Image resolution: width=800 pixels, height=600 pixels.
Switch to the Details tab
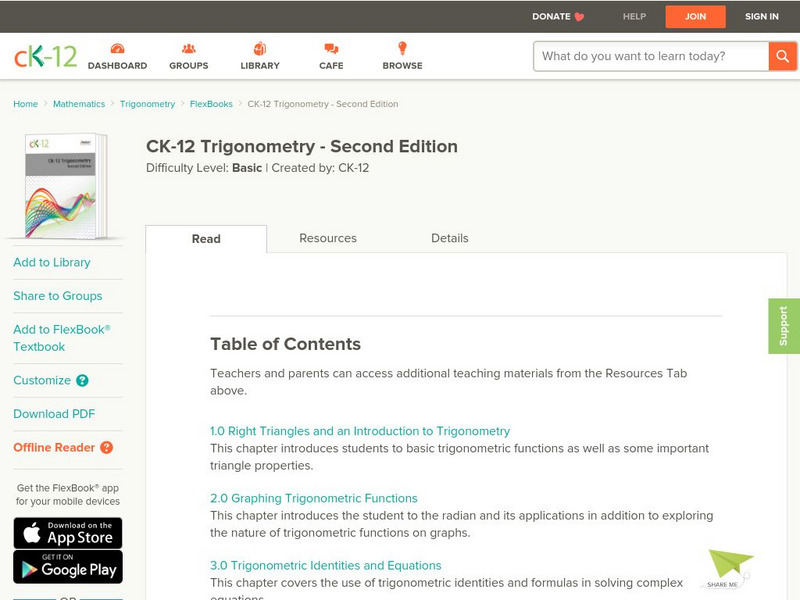(x=449, y=238)
